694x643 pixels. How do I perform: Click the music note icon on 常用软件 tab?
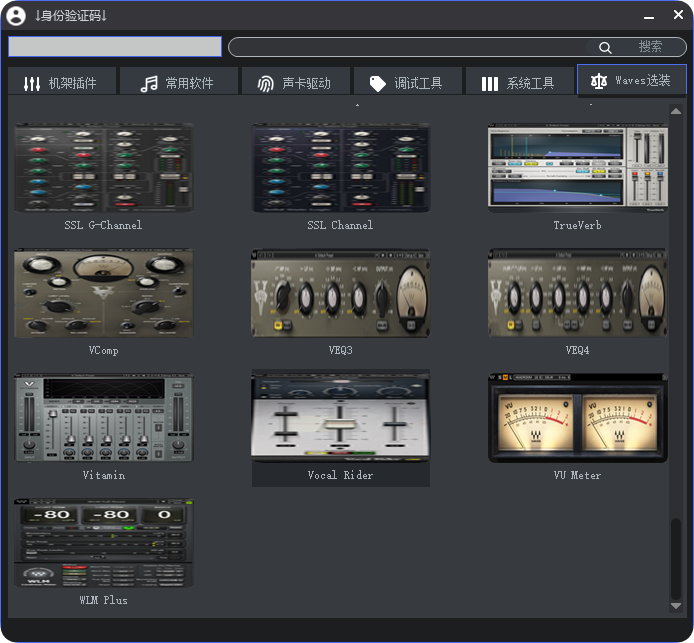point(149,83)
